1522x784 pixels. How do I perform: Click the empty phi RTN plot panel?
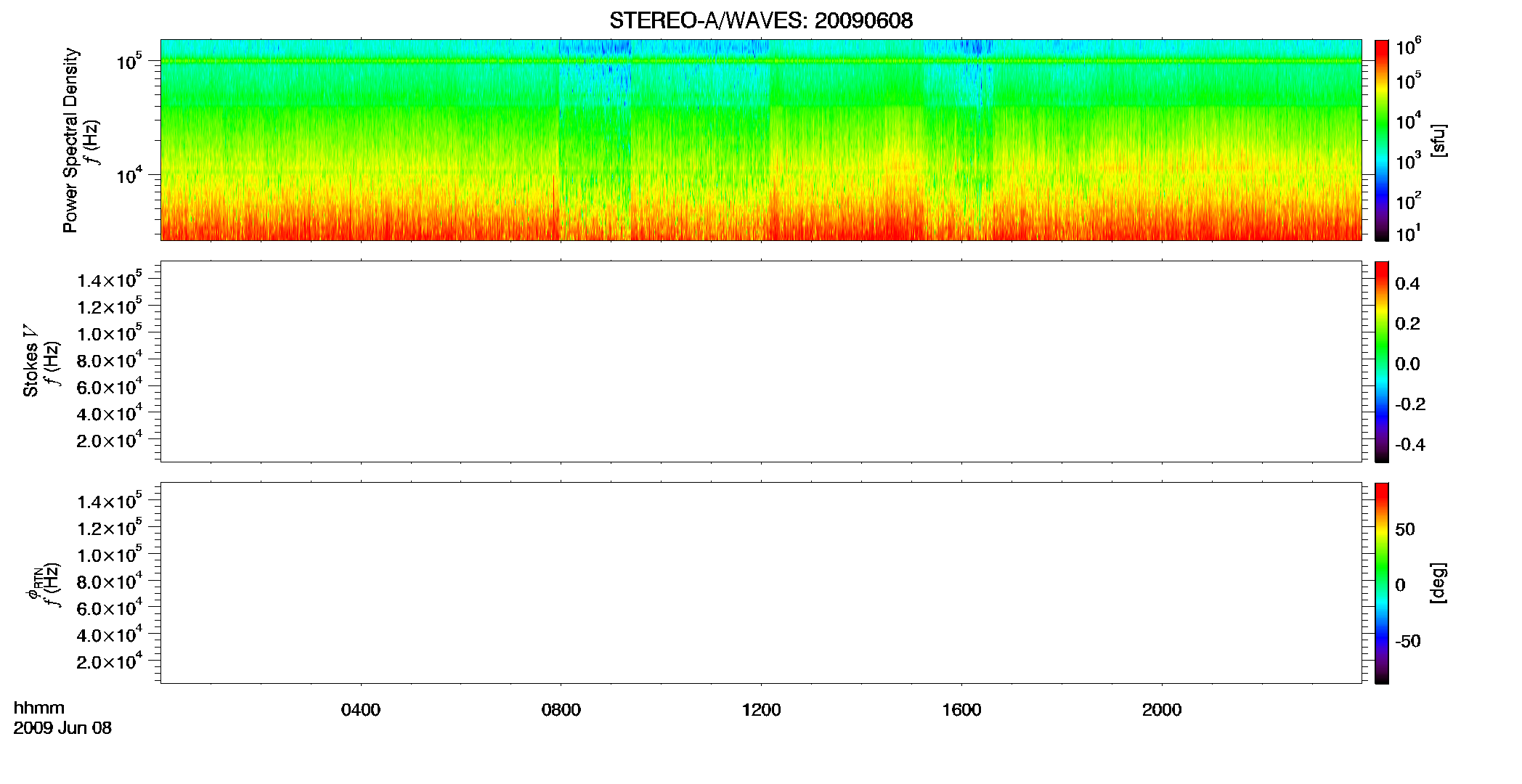[x=761, y=583]
